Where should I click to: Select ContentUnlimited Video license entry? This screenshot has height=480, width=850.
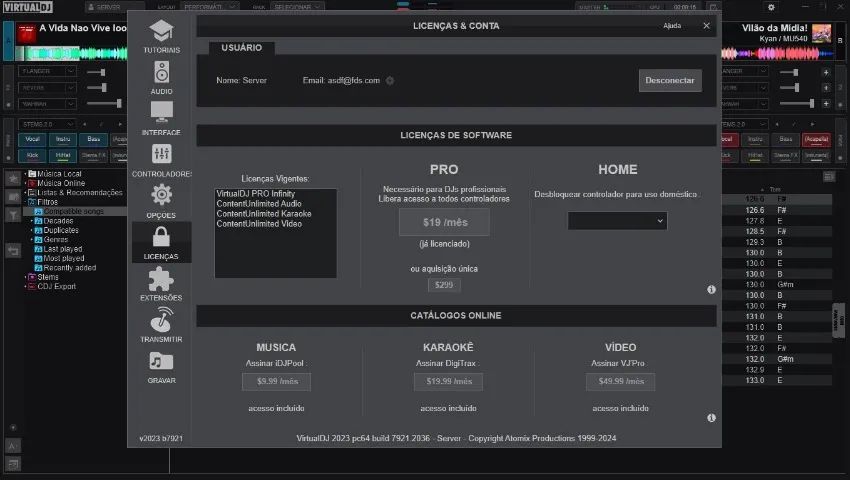(x=259, y=223)
